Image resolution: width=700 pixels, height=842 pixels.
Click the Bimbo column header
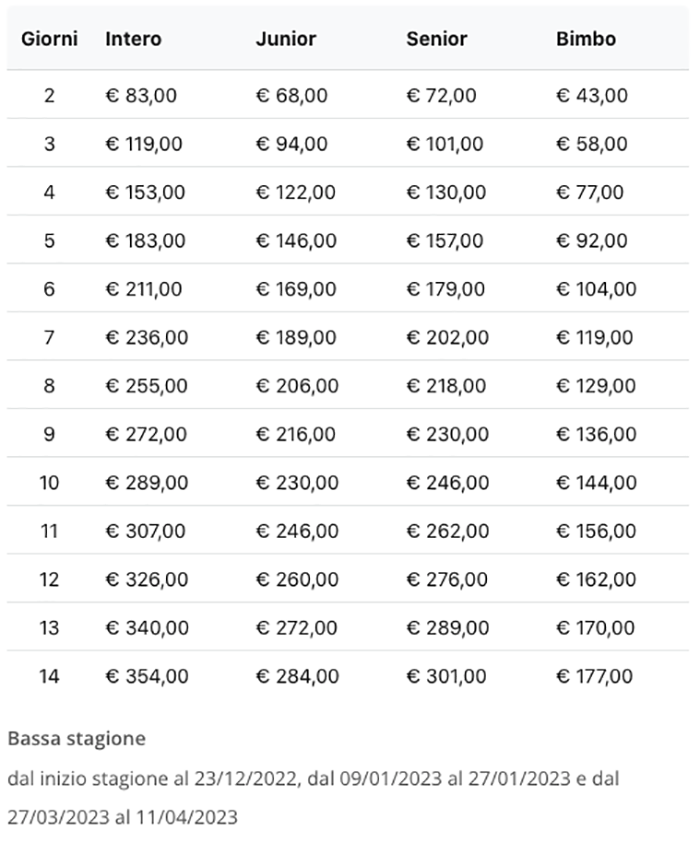(585, 39)
